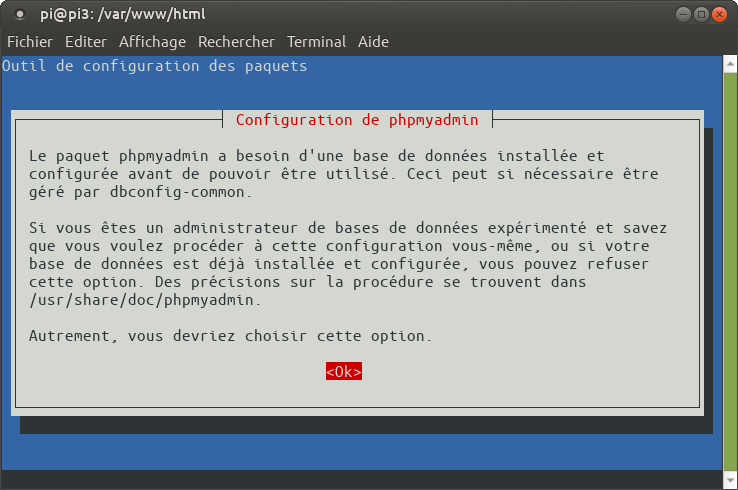
Task: Open the Rechercher menu
Action: 236,42
